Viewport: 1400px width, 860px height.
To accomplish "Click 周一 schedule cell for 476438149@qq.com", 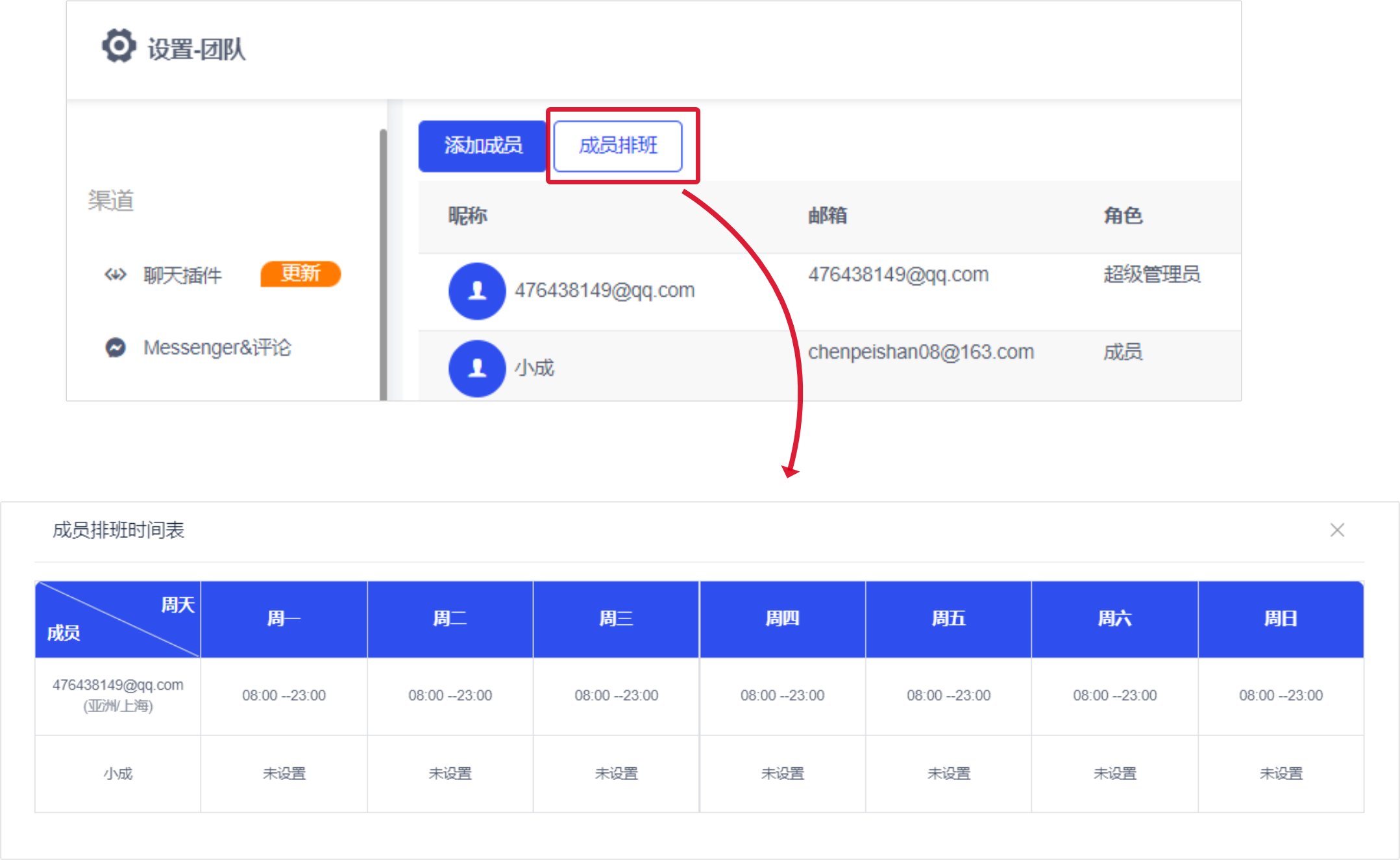I will [284, 696].
